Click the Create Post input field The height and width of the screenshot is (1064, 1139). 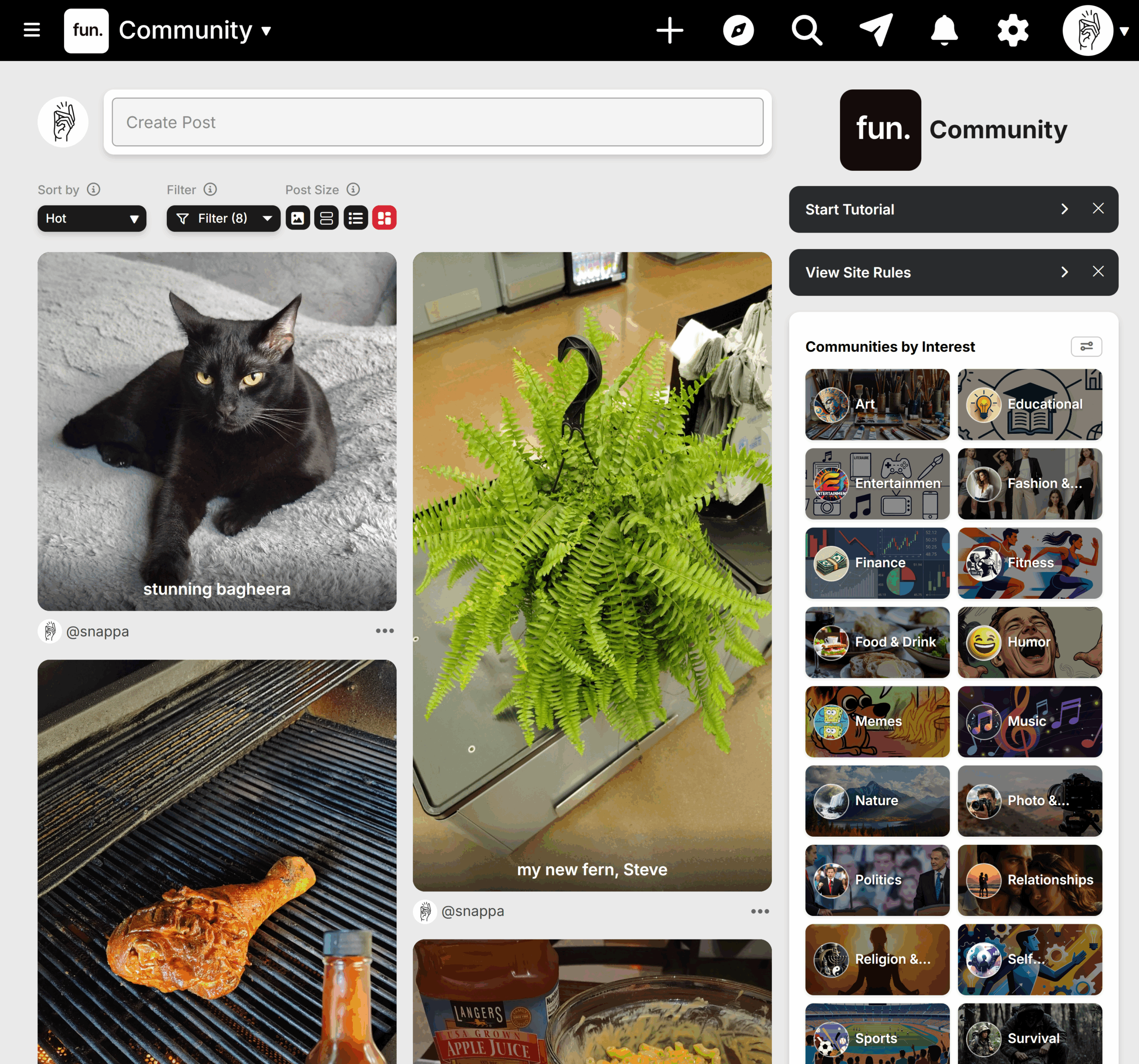(x=437, y=122)
